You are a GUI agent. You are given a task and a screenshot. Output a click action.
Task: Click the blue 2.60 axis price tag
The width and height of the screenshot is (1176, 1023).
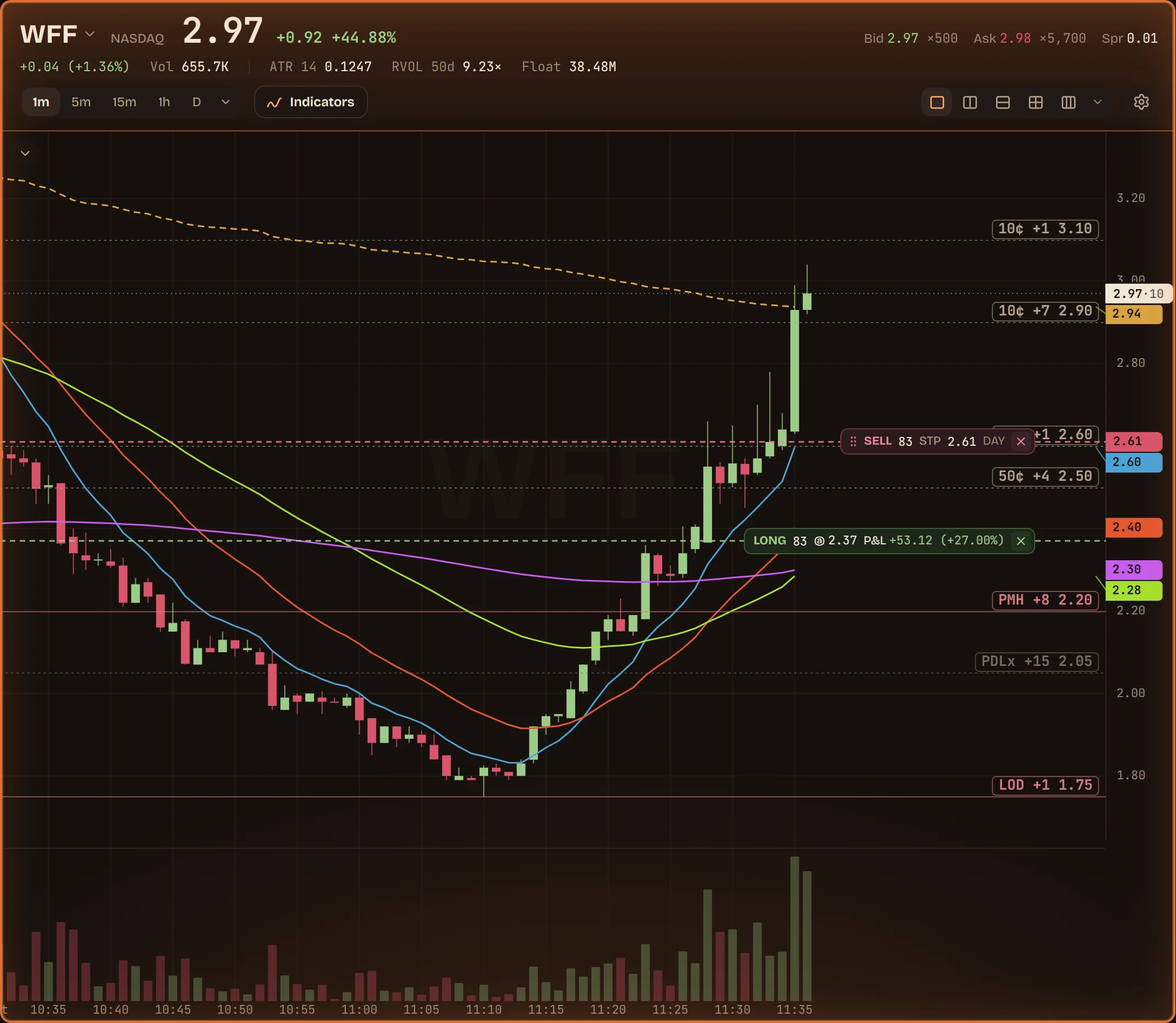tap(1133, 462)
